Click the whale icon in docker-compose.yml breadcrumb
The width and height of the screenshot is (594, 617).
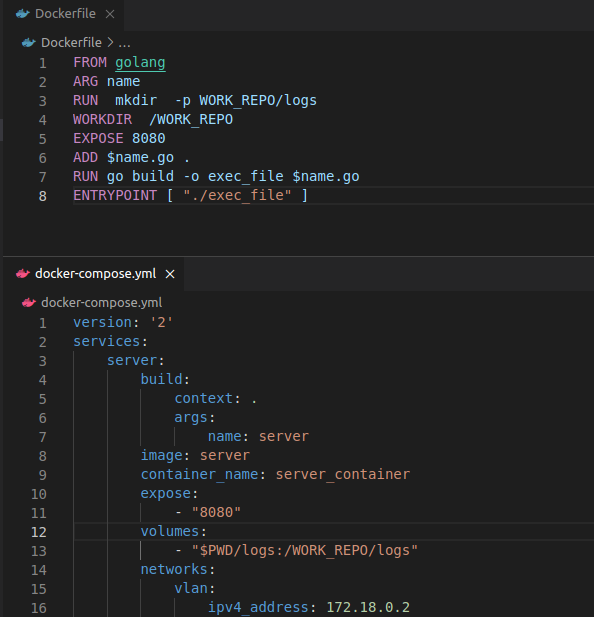tap(29, 303)
